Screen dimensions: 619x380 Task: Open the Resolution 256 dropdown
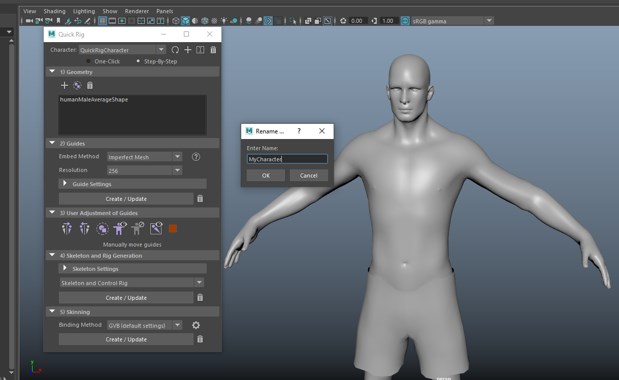coord(144,170)
